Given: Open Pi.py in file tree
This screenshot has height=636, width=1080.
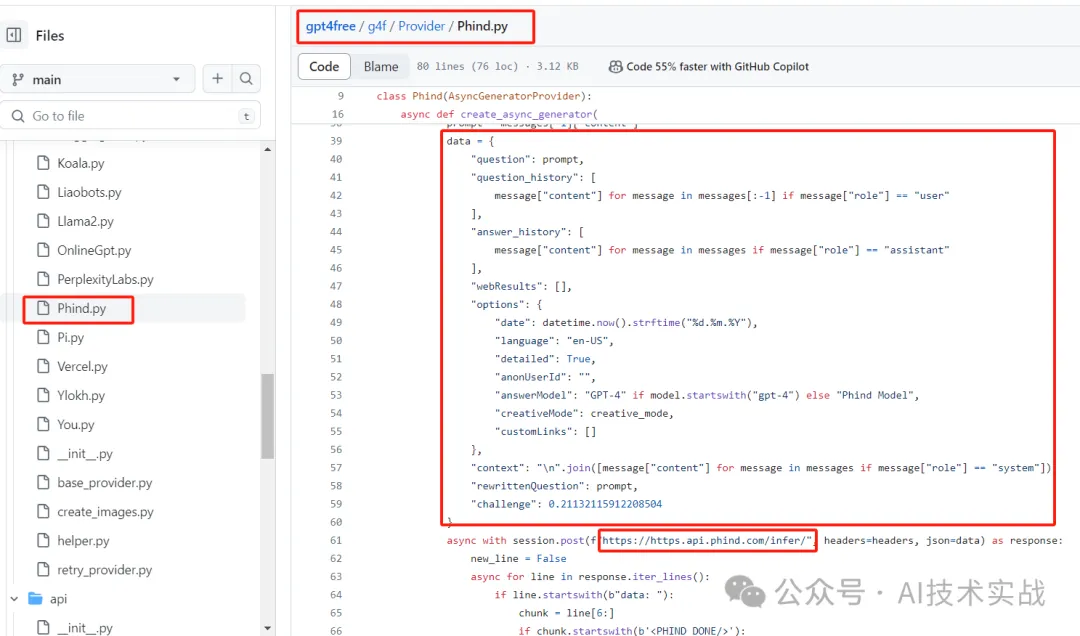Looking at the screenshot, I should coord(70,338).
